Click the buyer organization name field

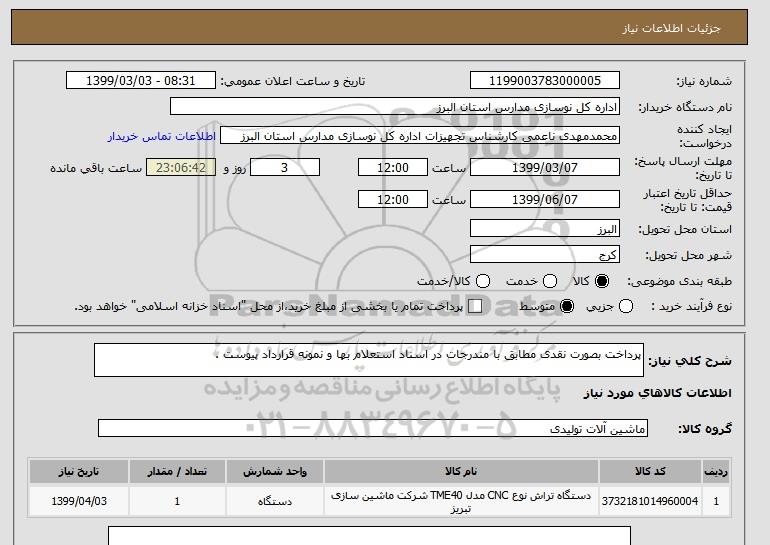(x=395, y=107)
